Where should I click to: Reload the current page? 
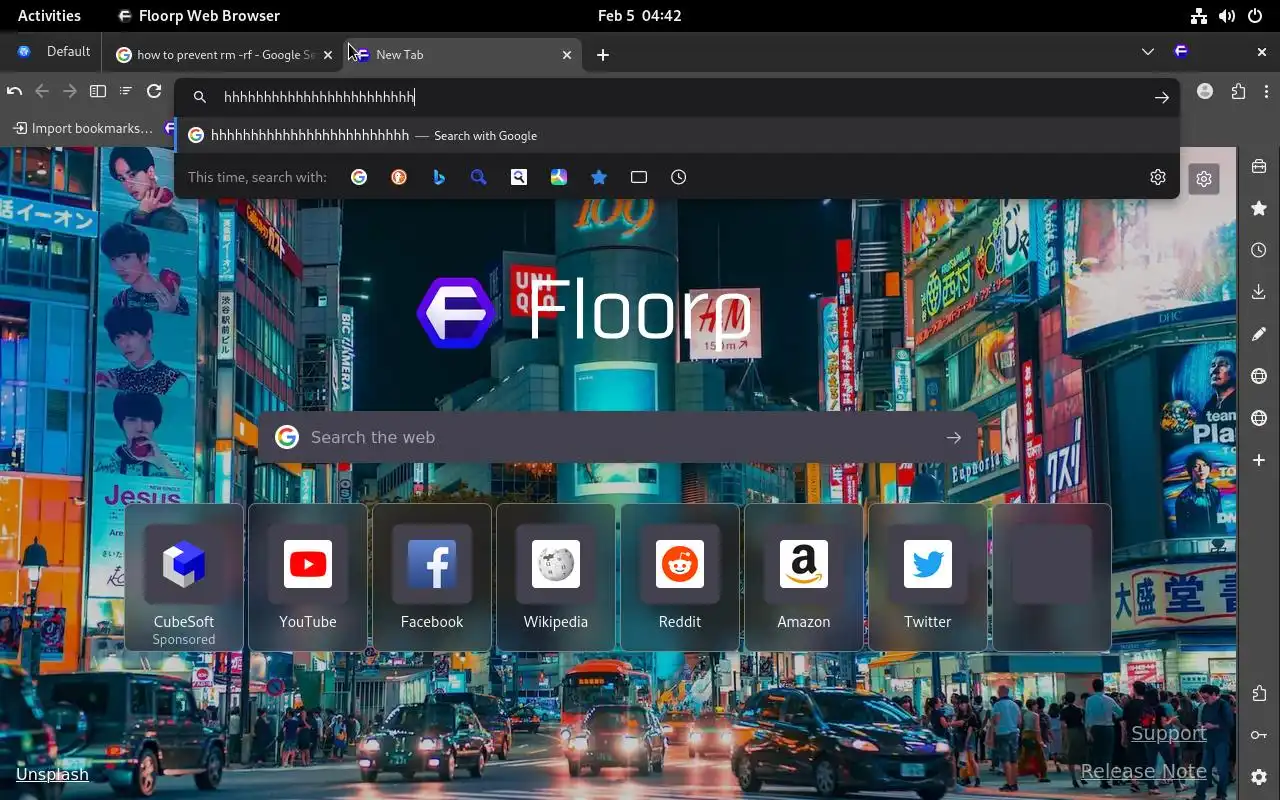coord(154,91)
